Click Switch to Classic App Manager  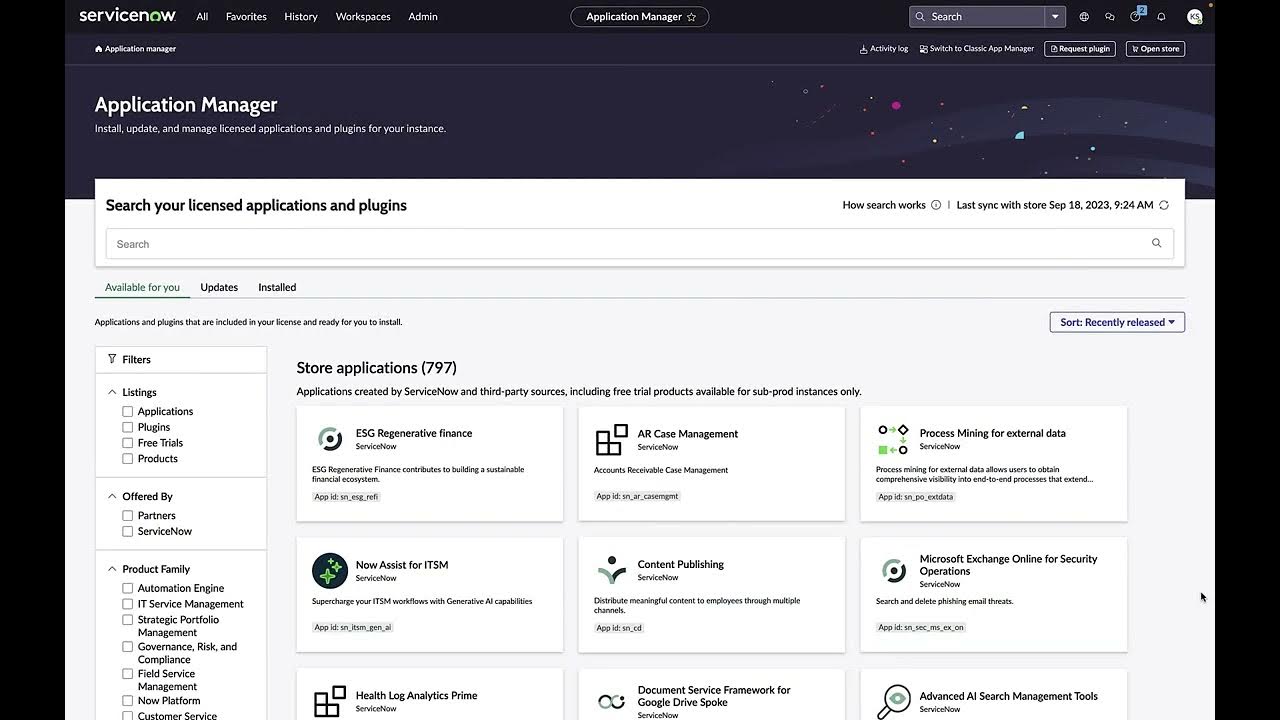pyautogui.click(x=977, y=49)
